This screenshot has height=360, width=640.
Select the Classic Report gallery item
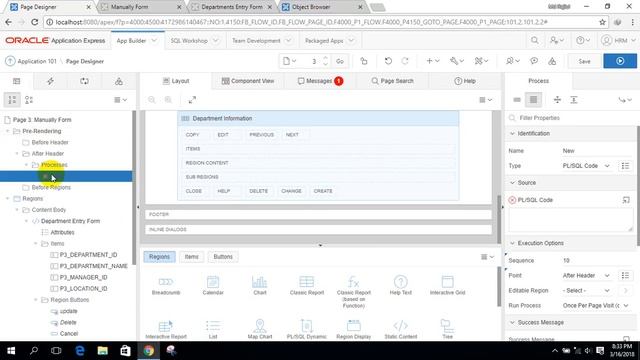coord(307,285)
